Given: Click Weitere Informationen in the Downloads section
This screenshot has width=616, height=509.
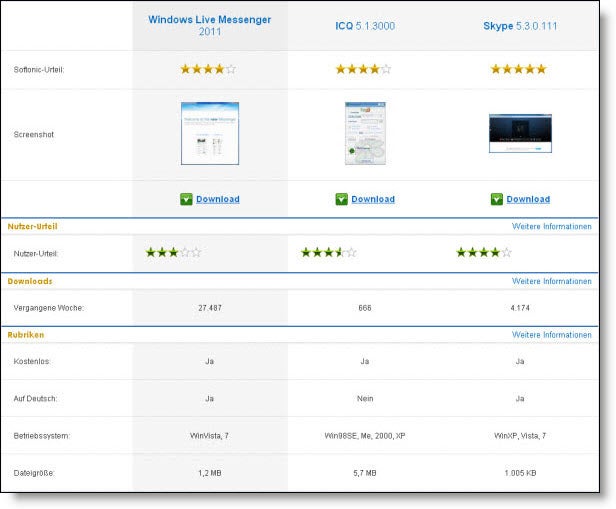Looking at the screenshot, I should click(551, 282).
